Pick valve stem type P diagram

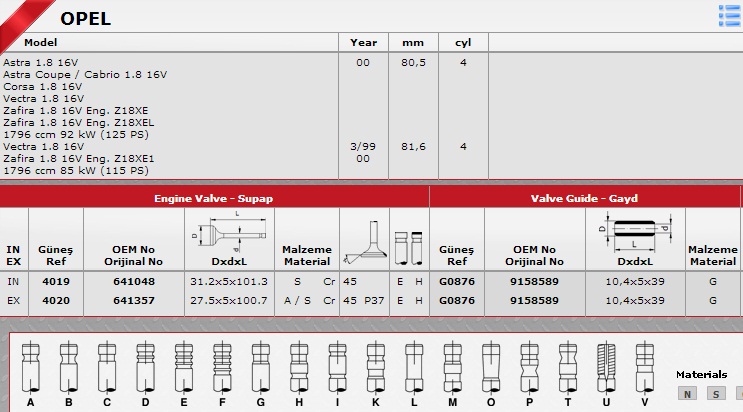pos(529,367)
